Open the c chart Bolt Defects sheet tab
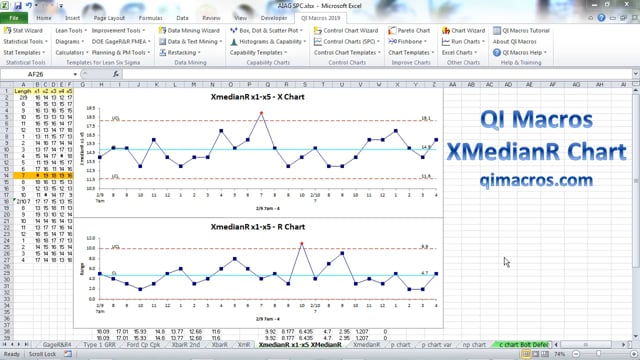 click(x=523, y=345)
